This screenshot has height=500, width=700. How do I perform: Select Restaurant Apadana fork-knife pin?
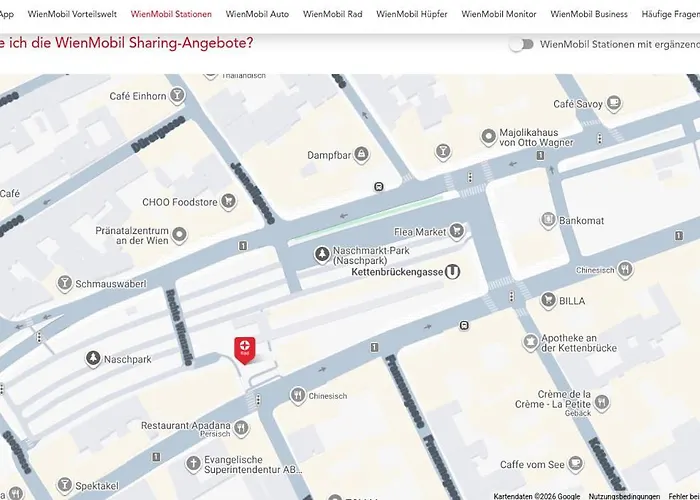[241, 429]
